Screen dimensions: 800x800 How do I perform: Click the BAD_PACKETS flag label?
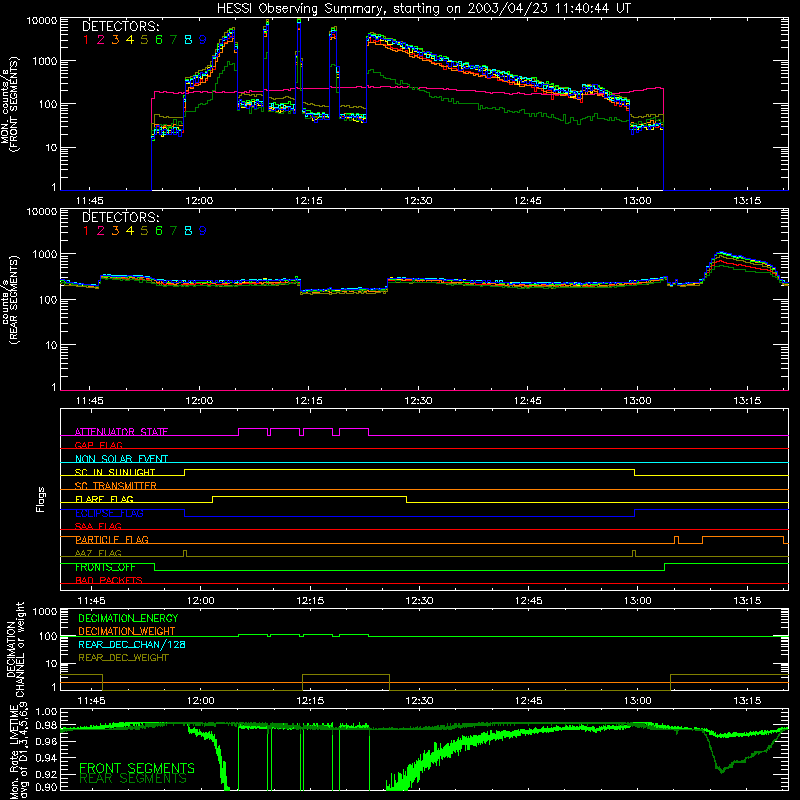pos(109,581)
